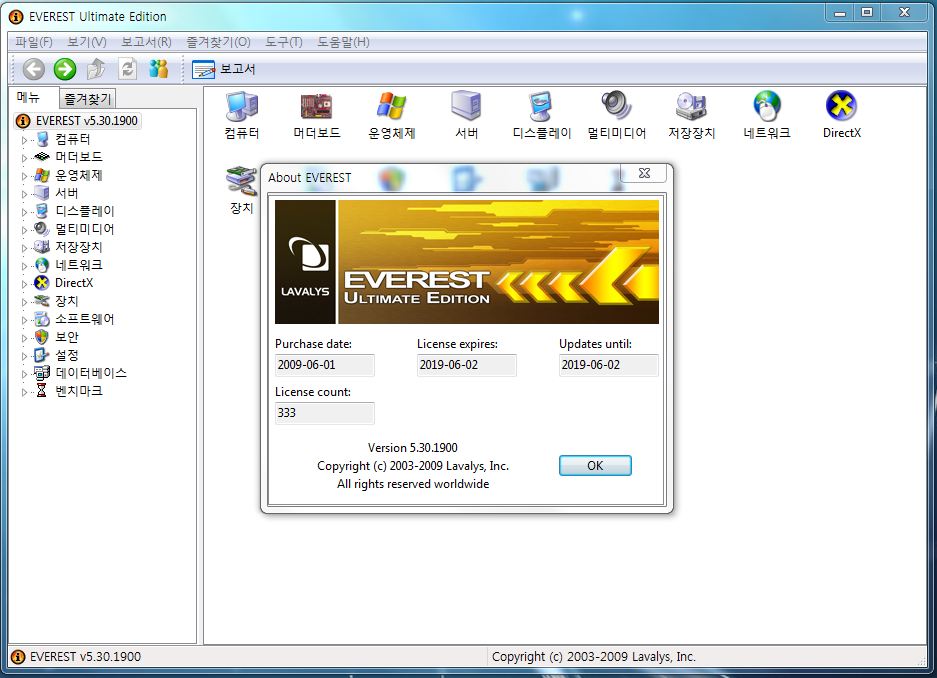Close the About EVEREST dialog

tap(644, 173)
